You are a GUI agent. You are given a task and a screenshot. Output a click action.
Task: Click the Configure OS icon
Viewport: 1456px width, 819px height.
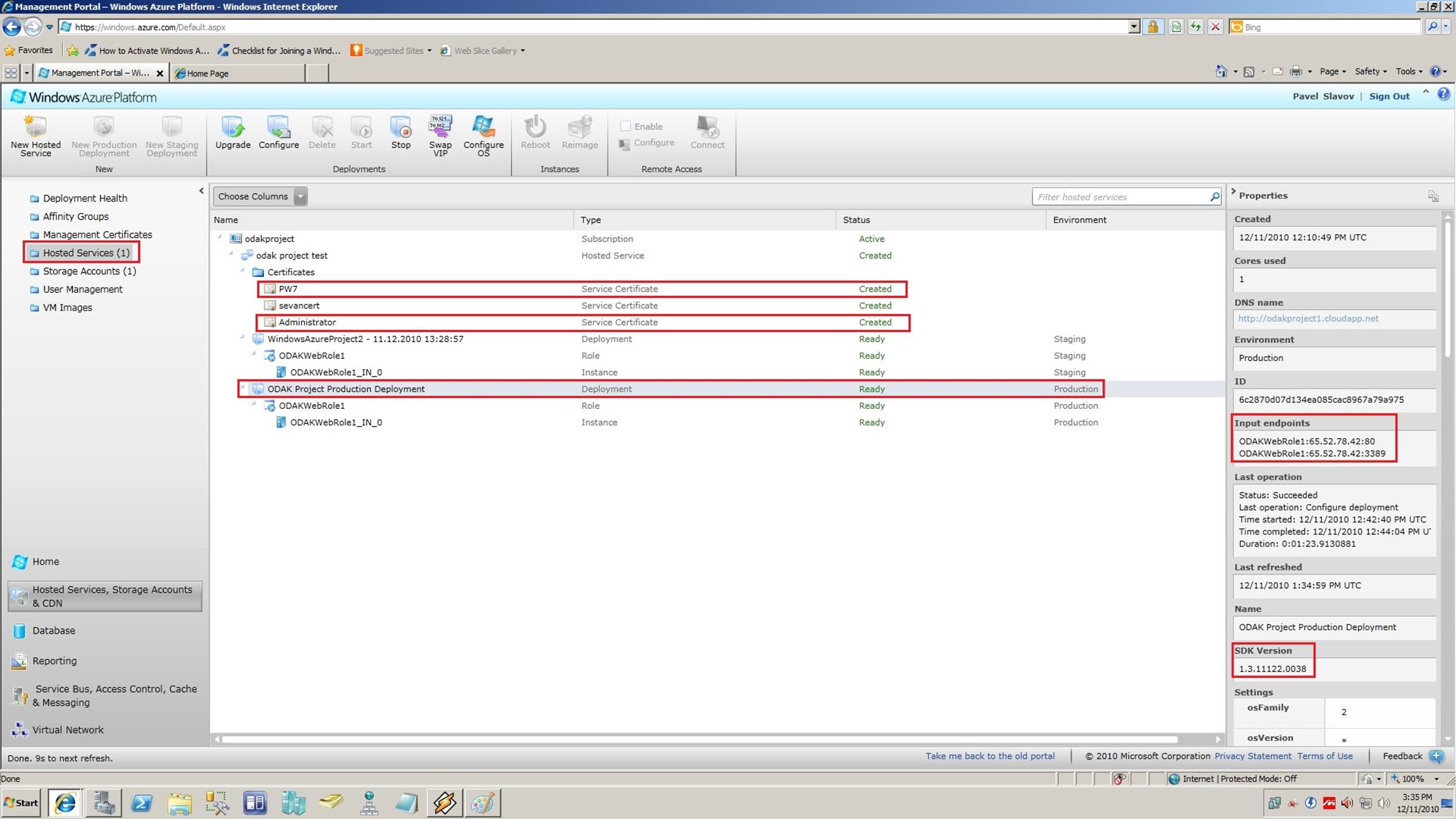point(484,126)
